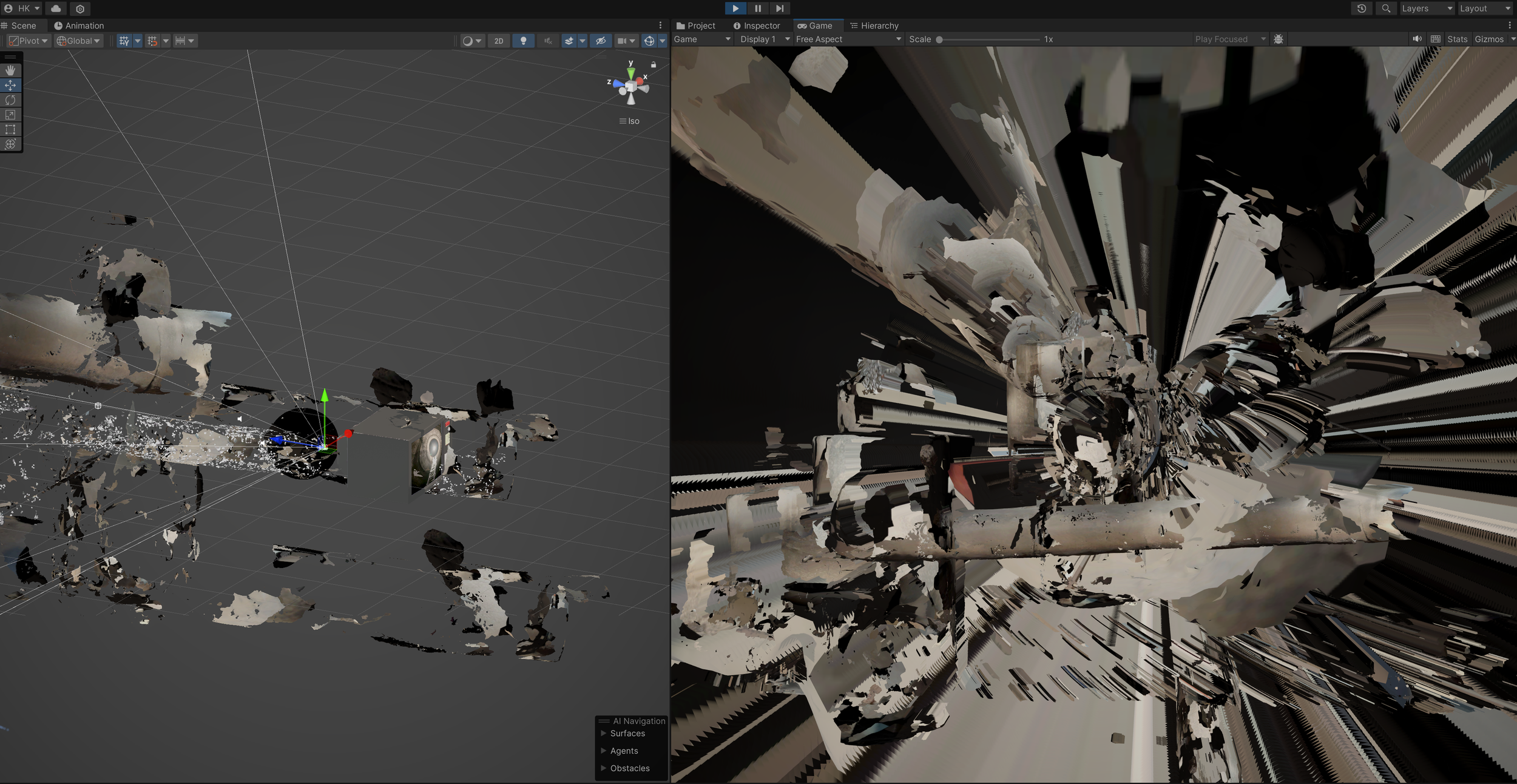
Task: Toggle grid visibility in Scene view
Action: tap(124, 41)
